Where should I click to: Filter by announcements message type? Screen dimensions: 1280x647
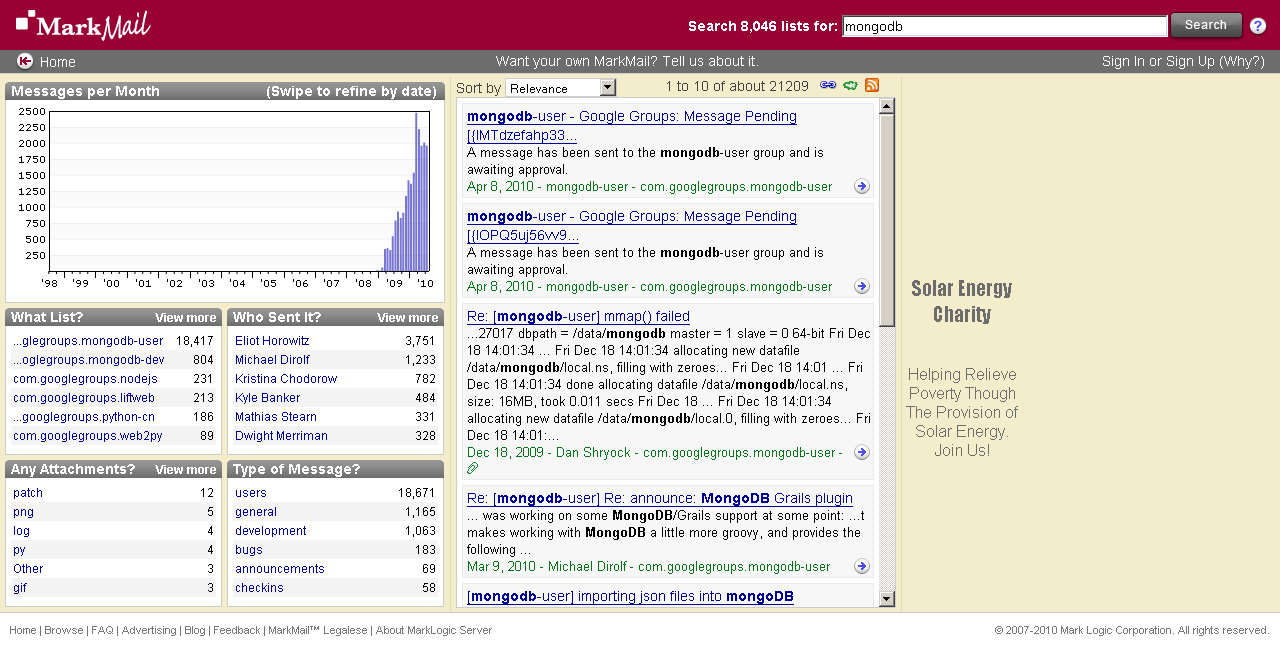pos(280,569)
